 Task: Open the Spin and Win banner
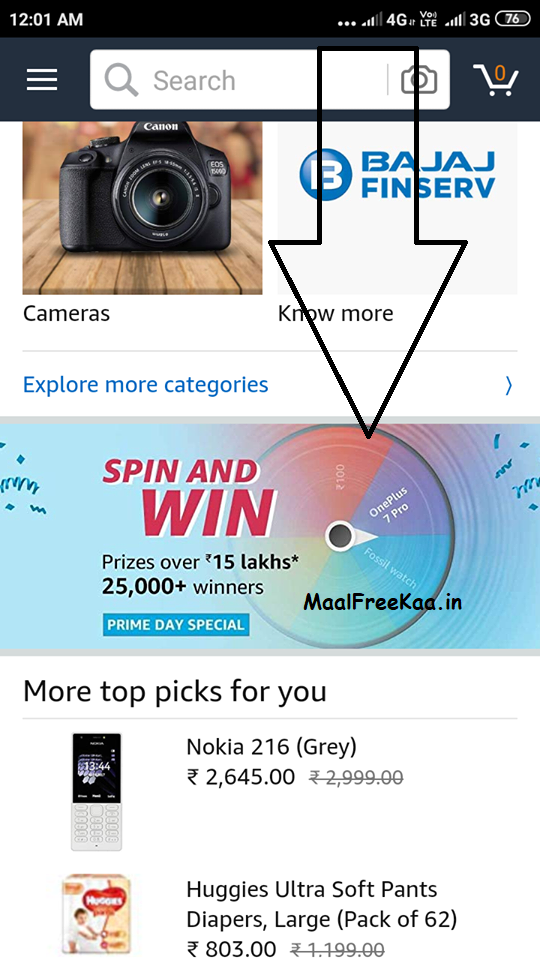point(270,536)
